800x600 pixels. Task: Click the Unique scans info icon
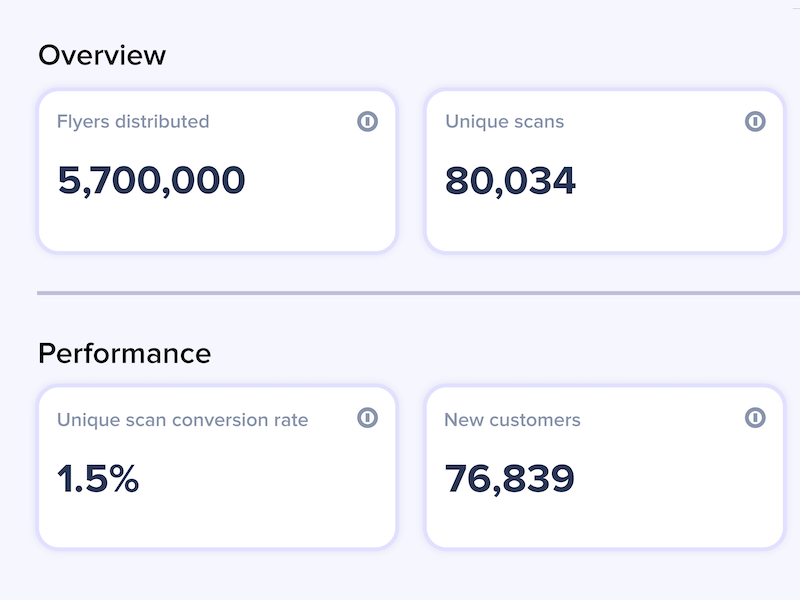(x=755, y=121)
